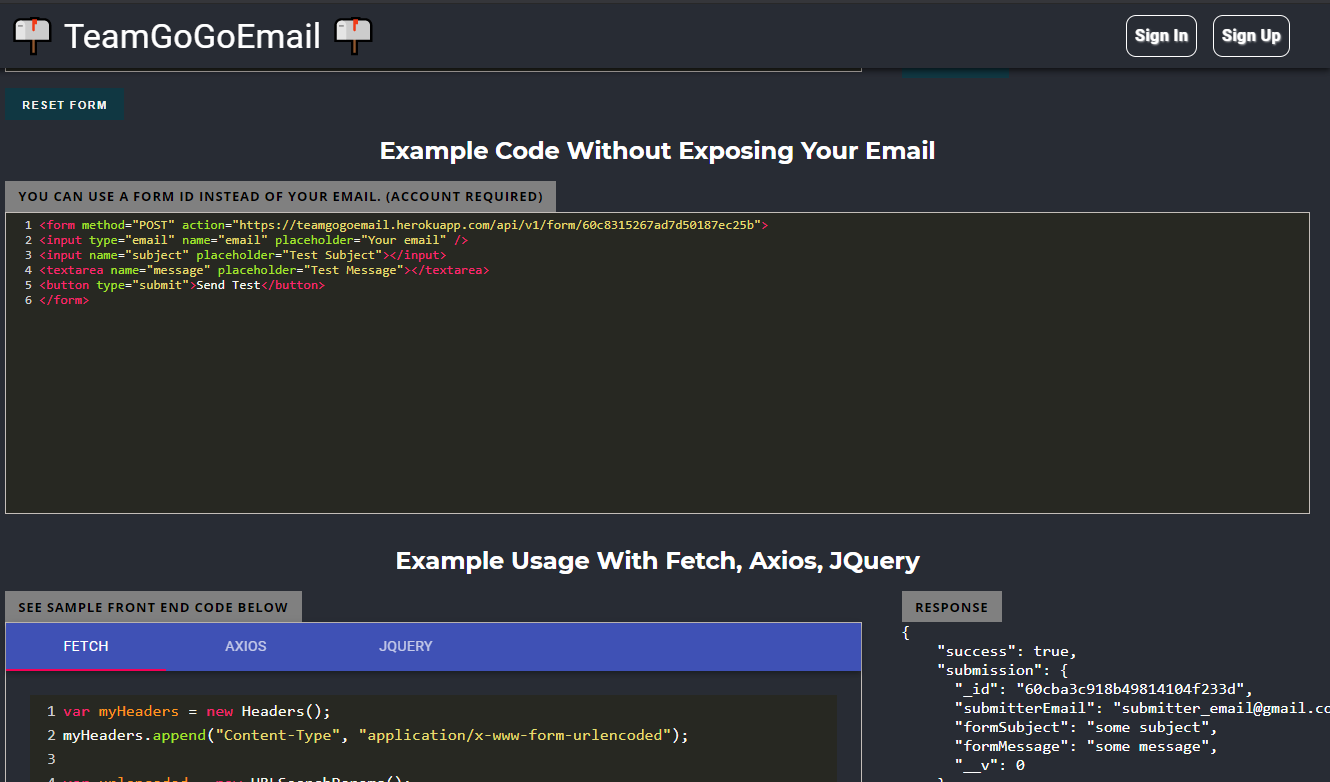Switch to the FETCH tab
This screenshot has height=782, width=1330.
click(86, 646)
